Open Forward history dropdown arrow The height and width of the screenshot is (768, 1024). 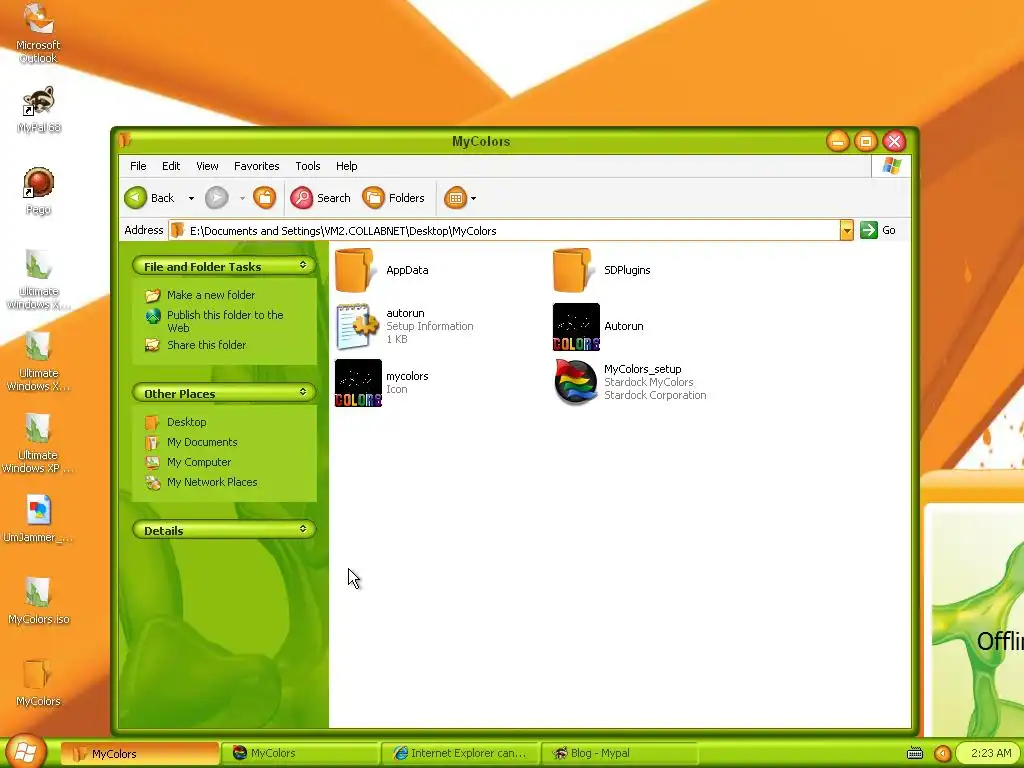[x=242, y=199]
